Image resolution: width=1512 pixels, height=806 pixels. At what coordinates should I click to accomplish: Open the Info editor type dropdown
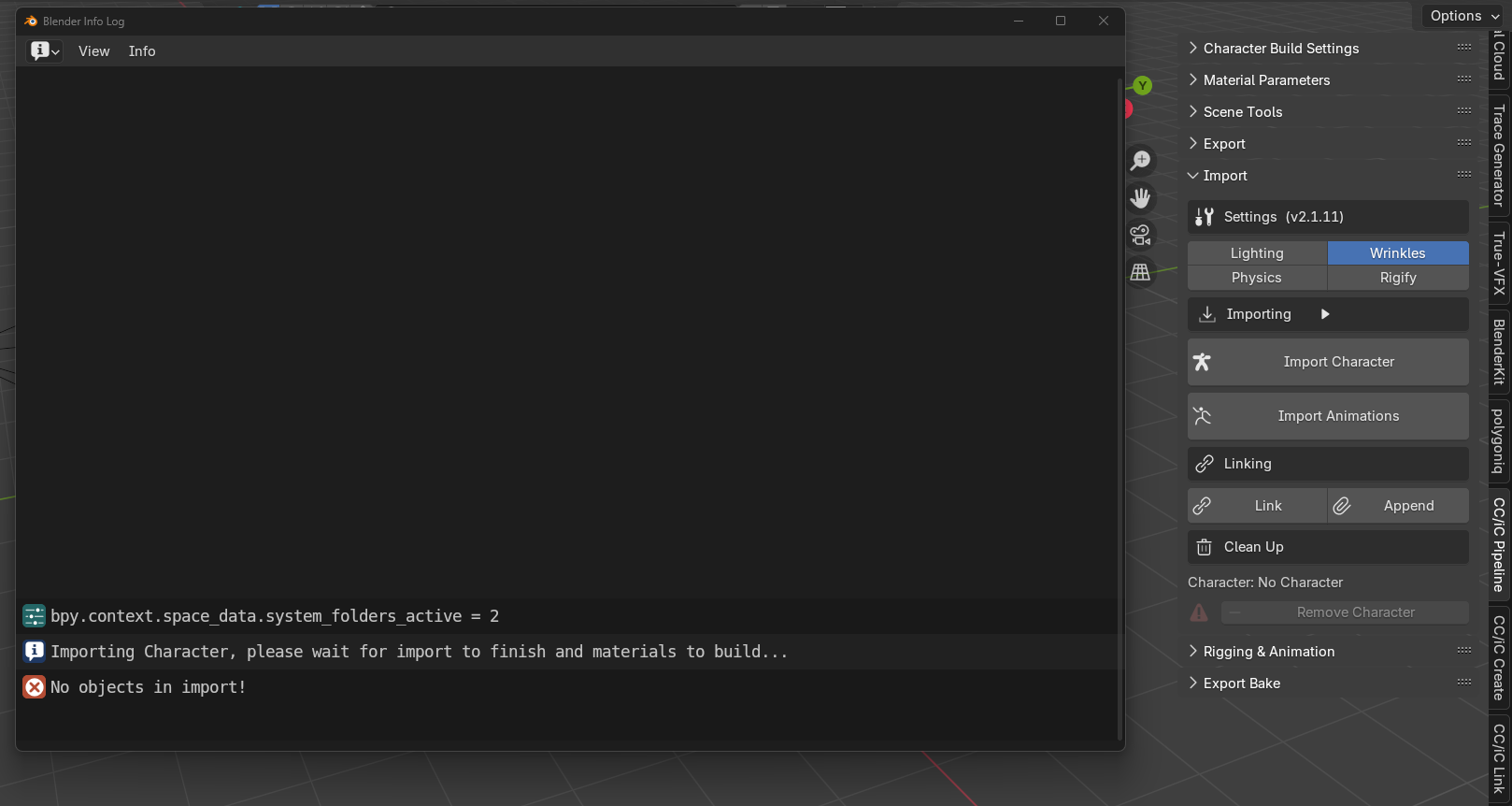44,50
